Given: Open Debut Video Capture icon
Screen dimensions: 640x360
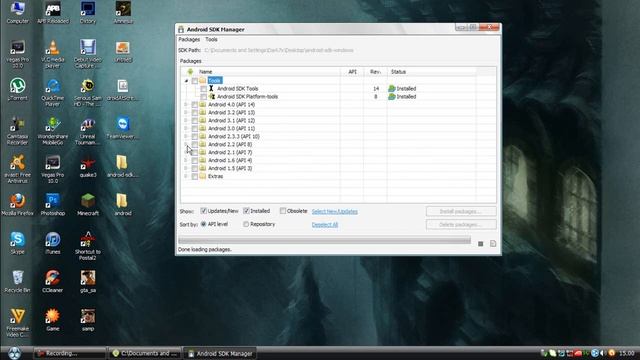Looking at the screenshot, I should [x=88, y=53].
